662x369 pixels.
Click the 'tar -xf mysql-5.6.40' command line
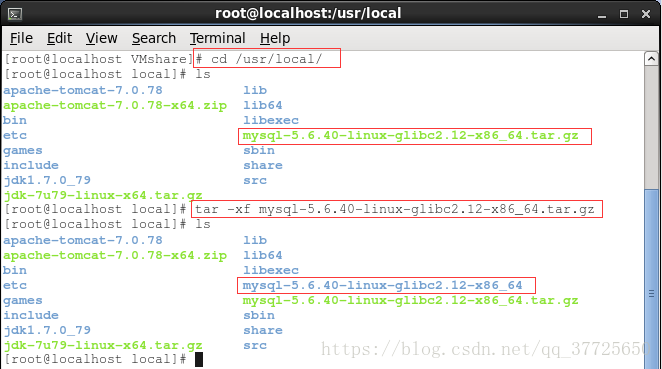click(x=395, y=209)
